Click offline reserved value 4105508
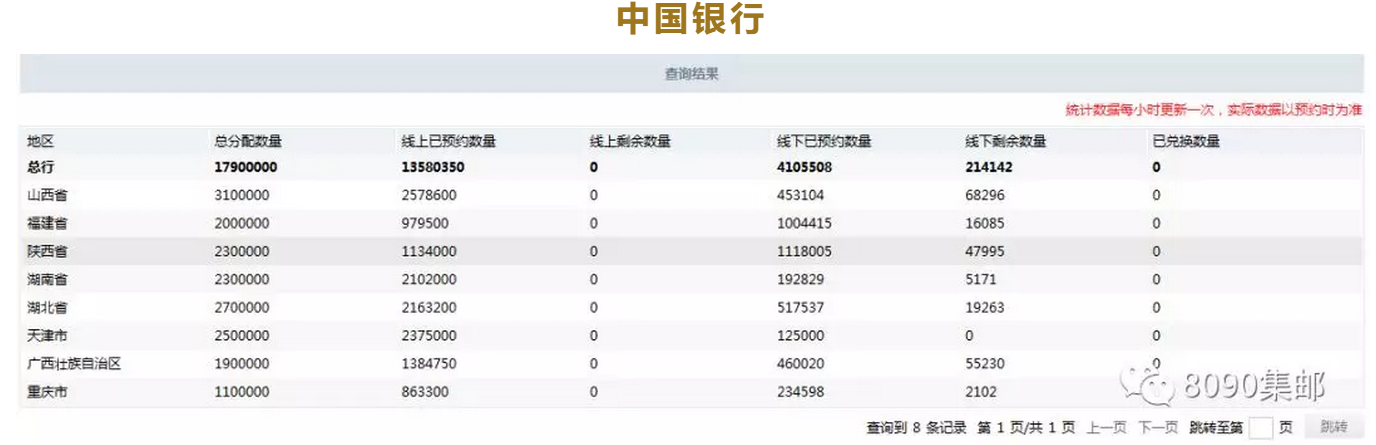Viewport: 1376px width, 445px height. (x=804, y=167)
